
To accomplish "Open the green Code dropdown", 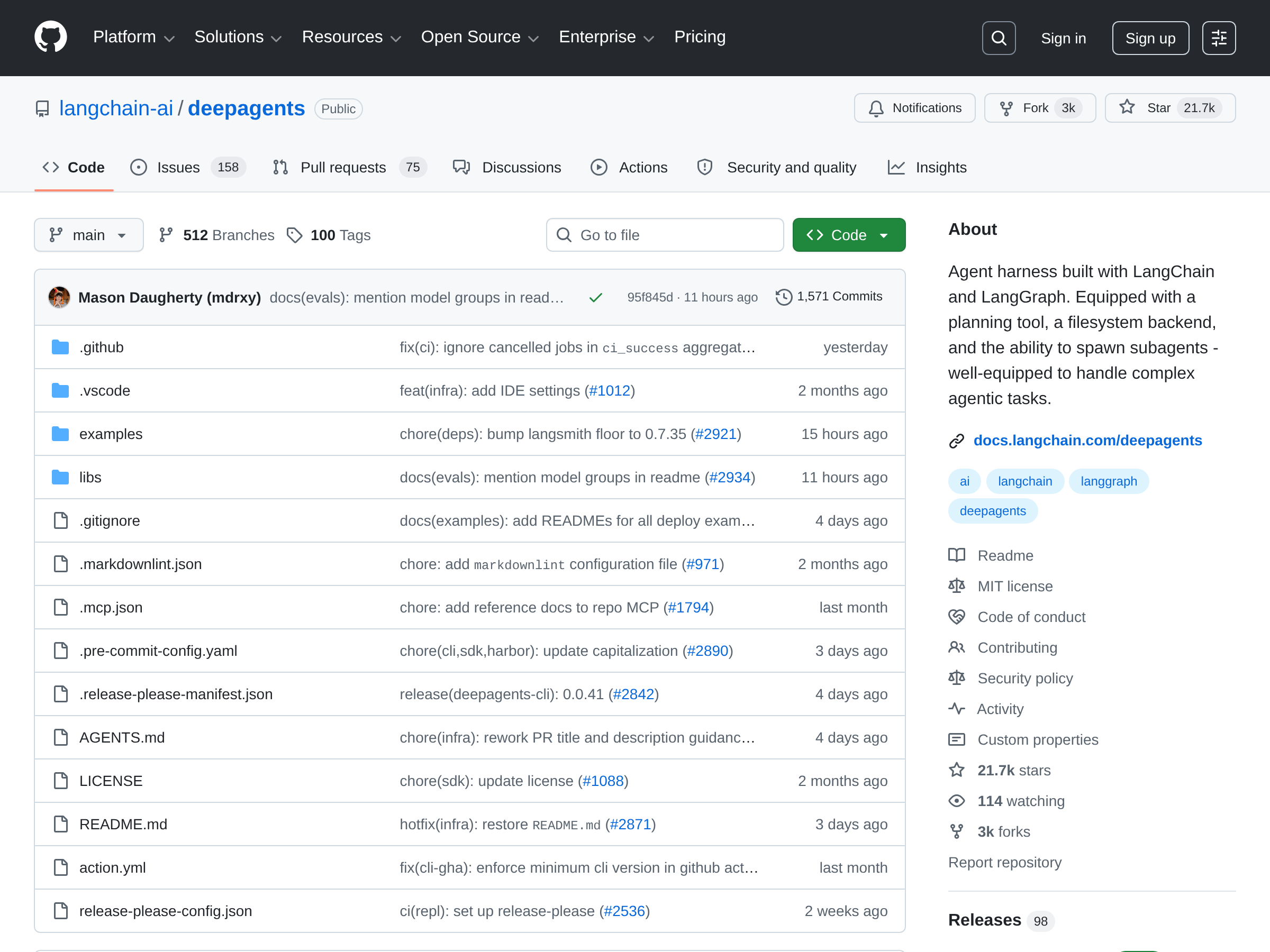I will tap(848, 235).
